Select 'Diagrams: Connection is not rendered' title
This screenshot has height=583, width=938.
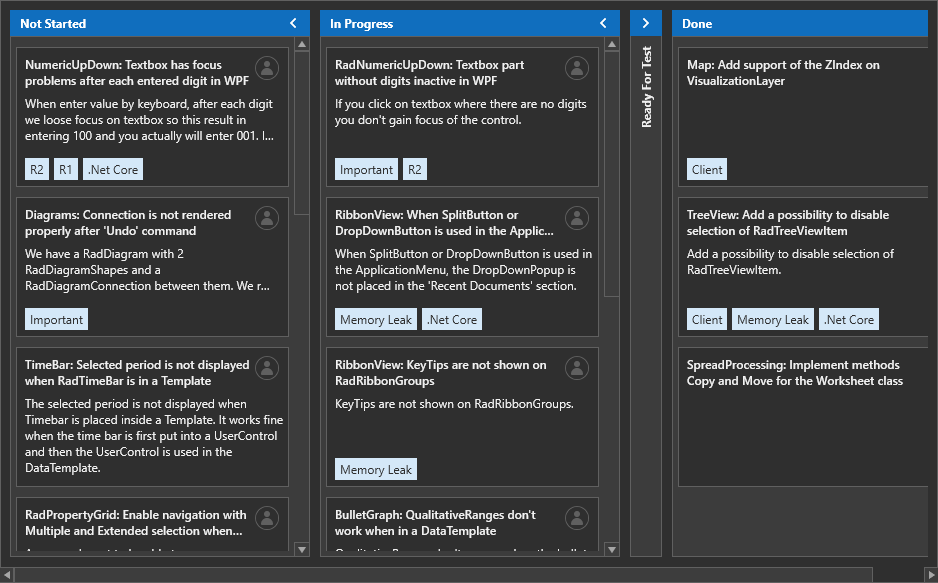[128, 222]
